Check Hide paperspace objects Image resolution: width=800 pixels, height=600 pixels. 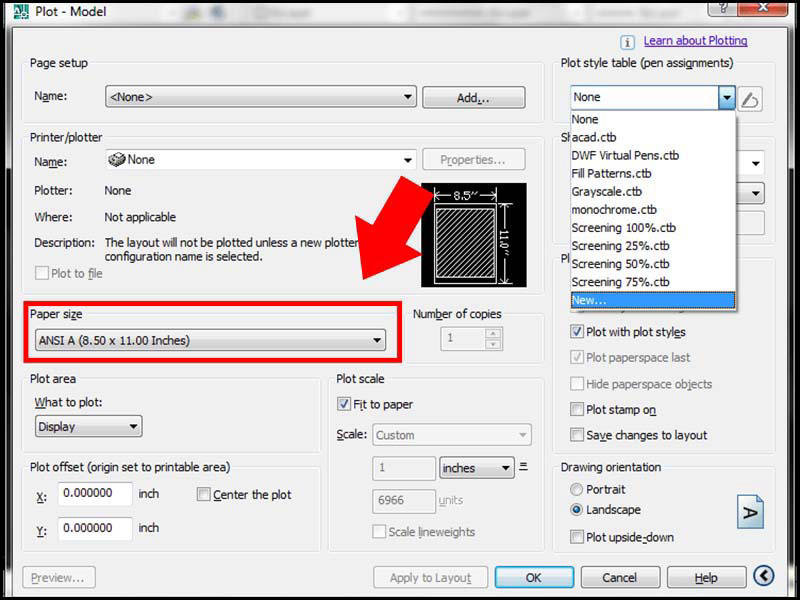[576, 383]
